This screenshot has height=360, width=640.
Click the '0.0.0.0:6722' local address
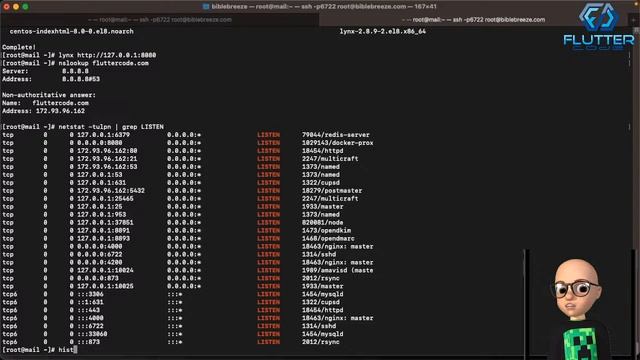pos(100,254)
